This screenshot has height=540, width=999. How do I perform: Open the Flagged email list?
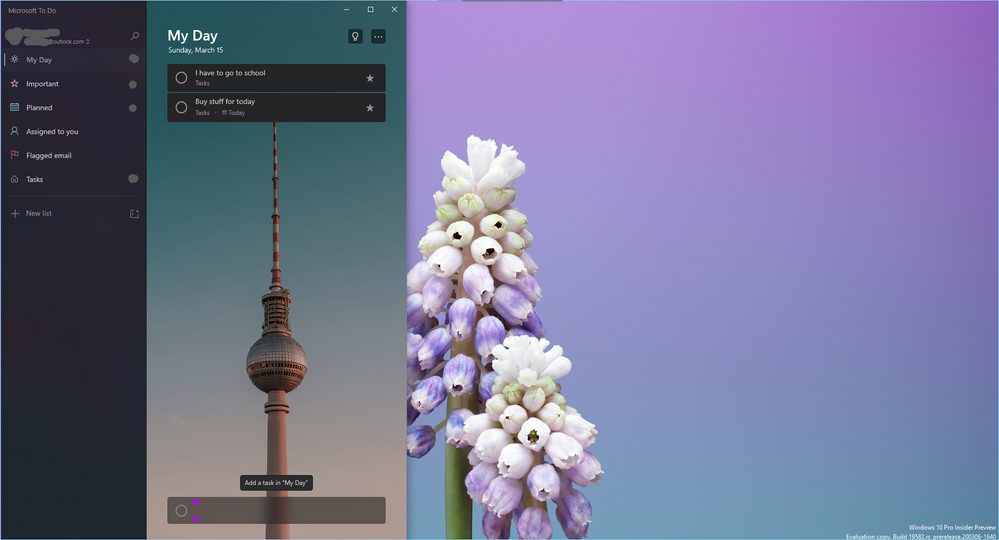pyautogui.click(x=73, y=155)
